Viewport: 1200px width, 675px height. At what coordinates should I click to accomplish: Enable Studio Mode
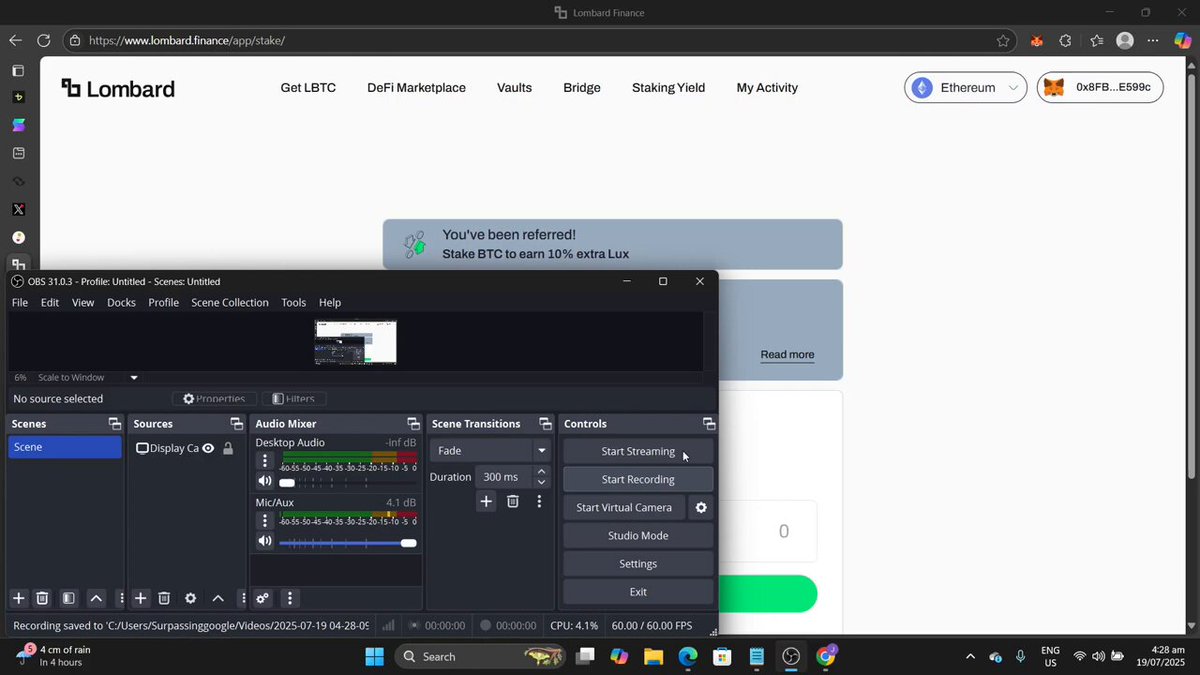638,535
